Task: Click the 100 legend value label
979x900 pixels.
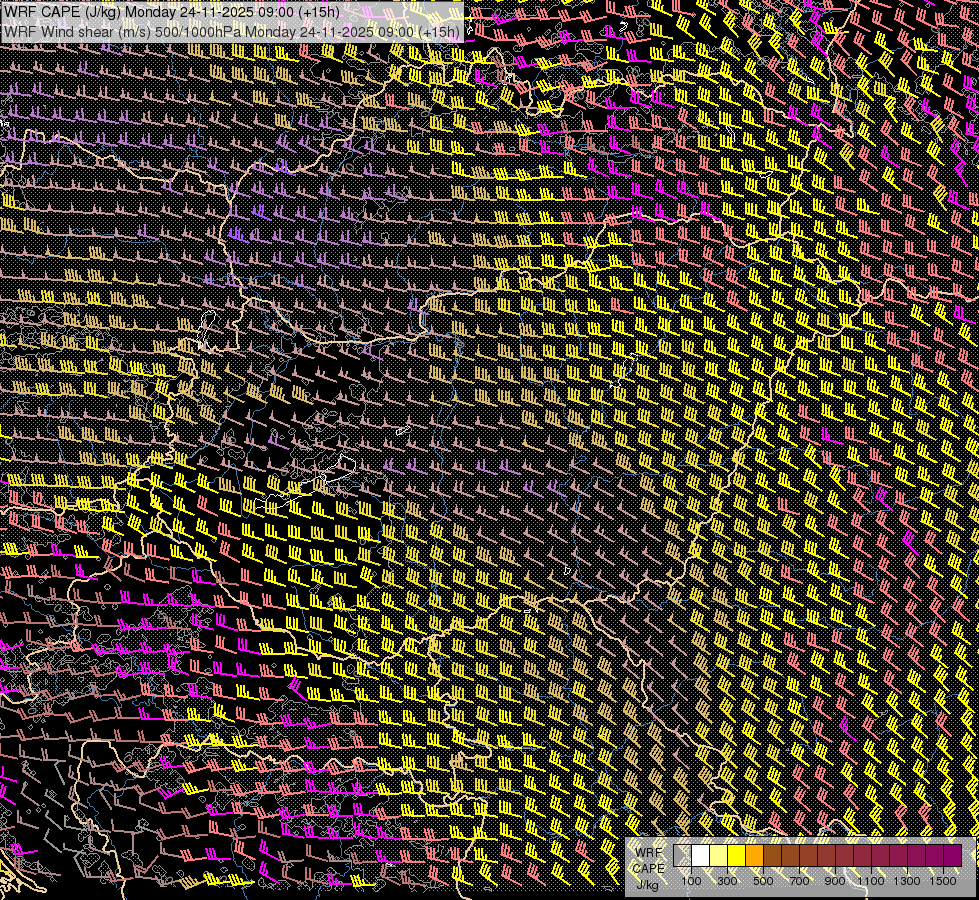Action: (691, 881)
